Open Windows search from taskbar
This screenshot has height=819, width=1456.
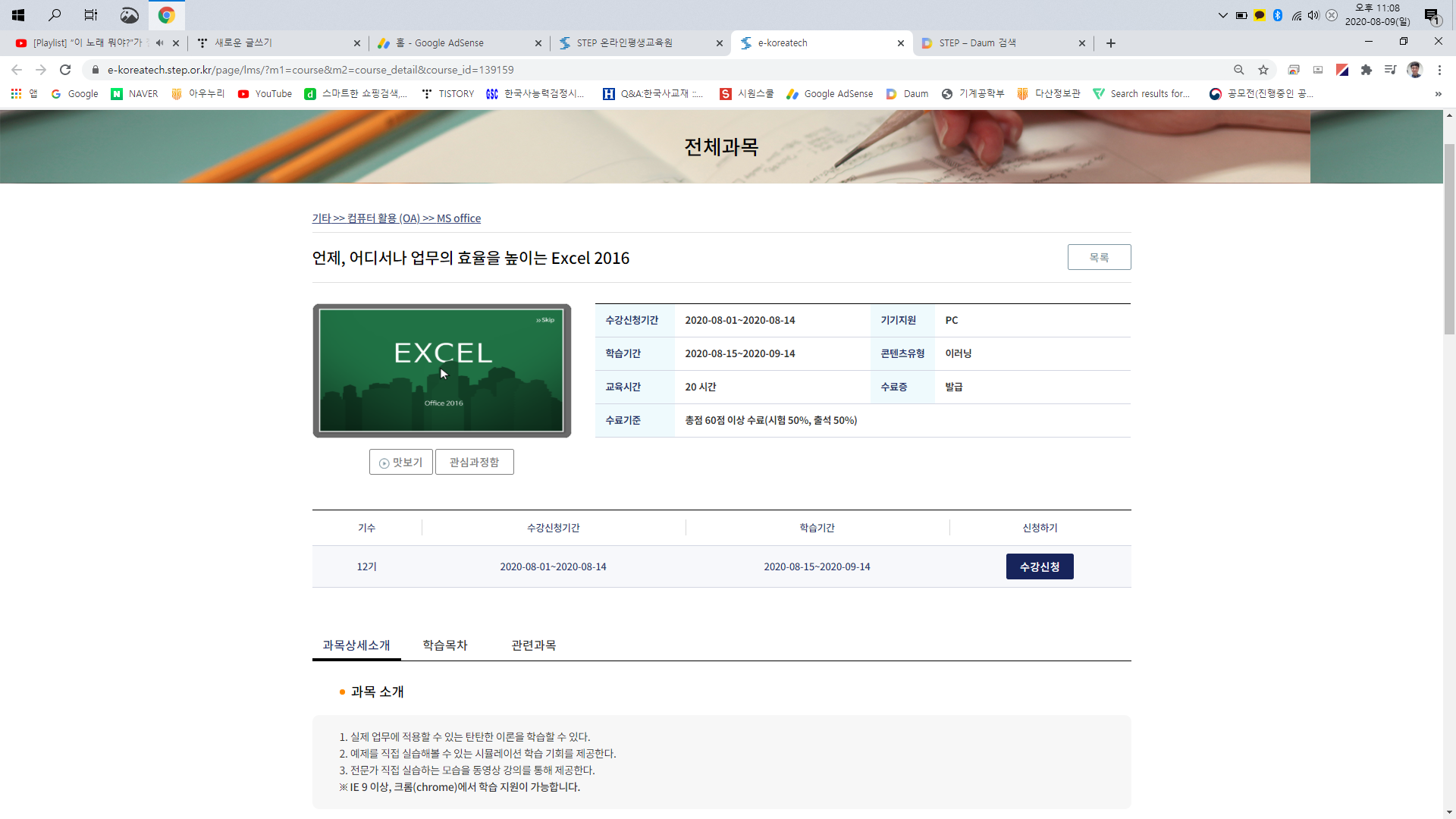pos(55,14)
